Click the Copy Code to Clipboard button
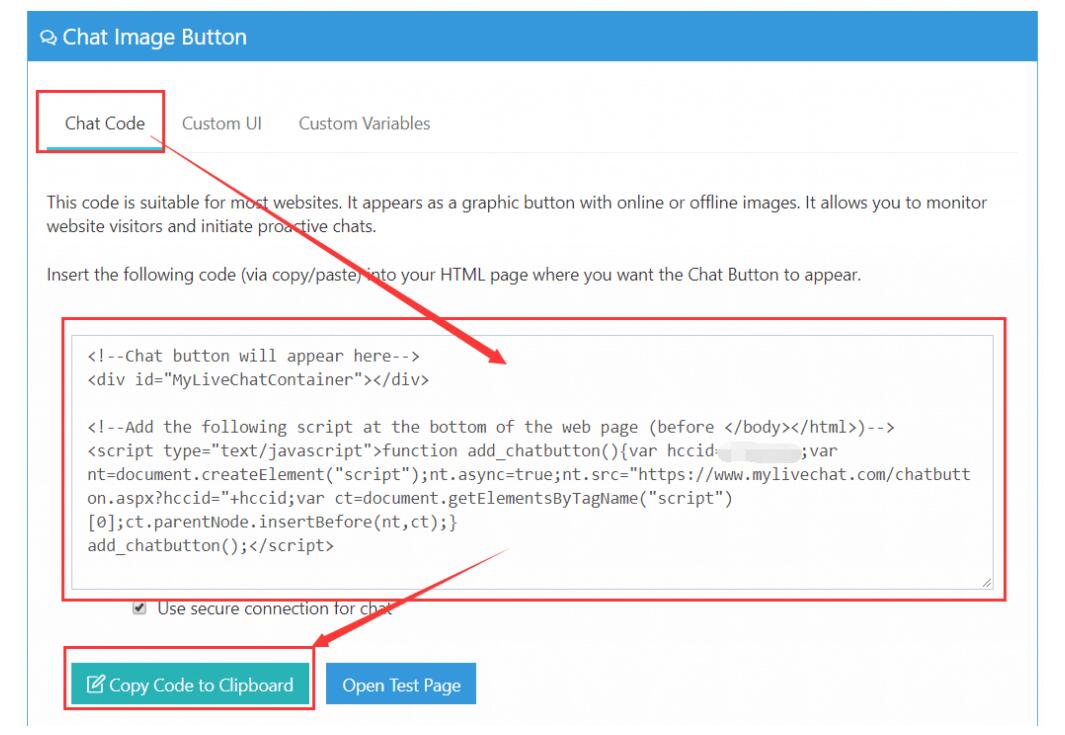Image resolution: width=1065 pixels, height=735 pixels. click(x=190, y=684)
